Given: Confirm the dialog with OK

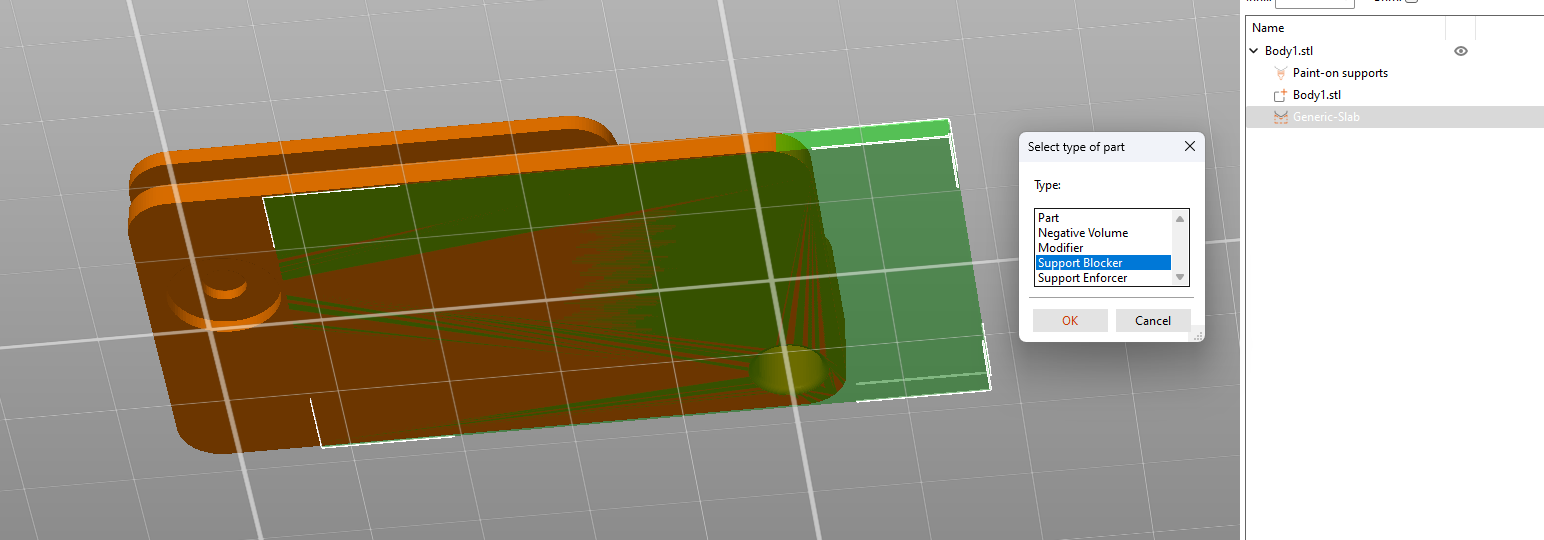Looking at the screenshot, I should tap(1070, 320).
